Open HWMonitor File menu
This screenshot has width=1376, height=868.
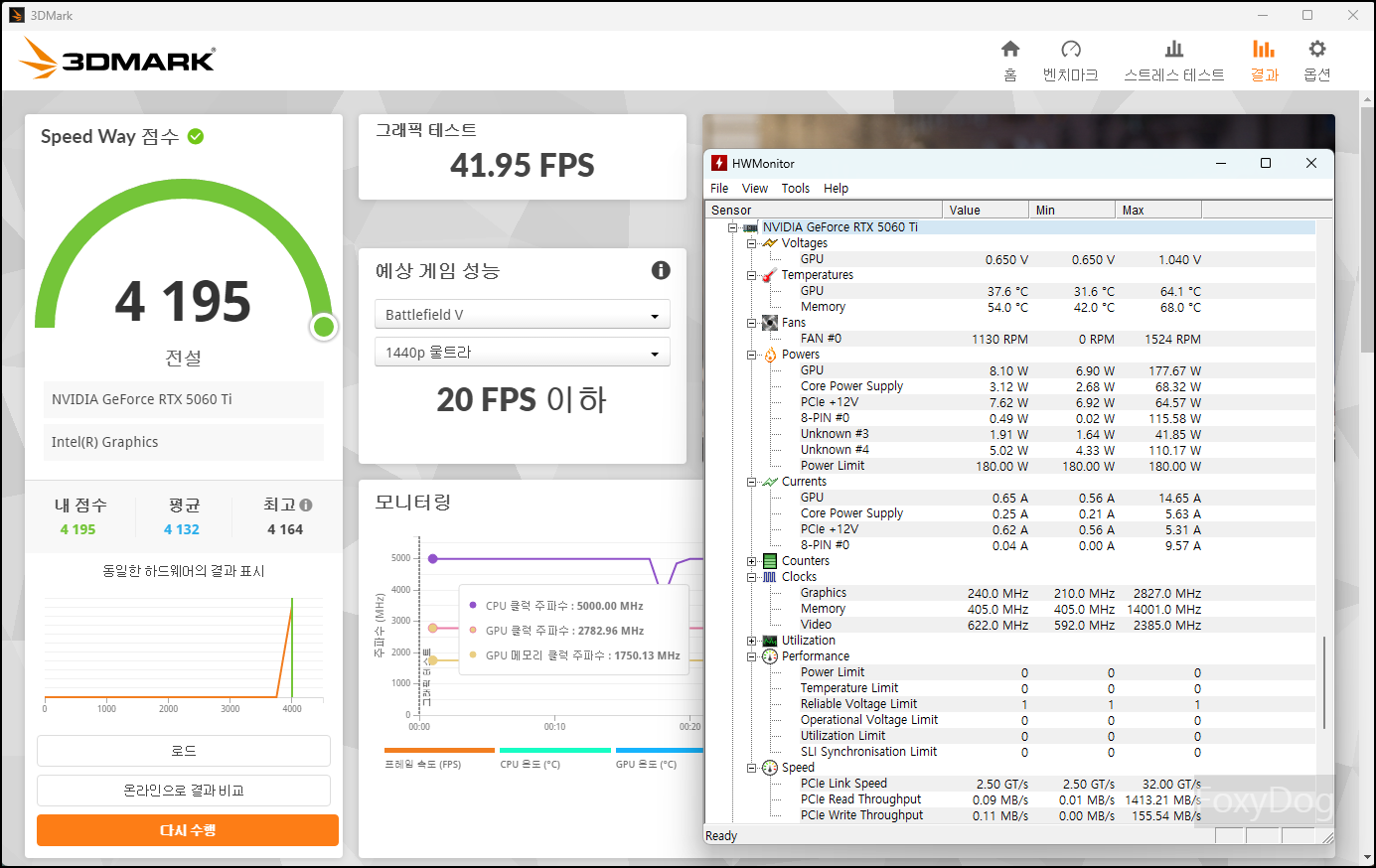tap(719, 188)
